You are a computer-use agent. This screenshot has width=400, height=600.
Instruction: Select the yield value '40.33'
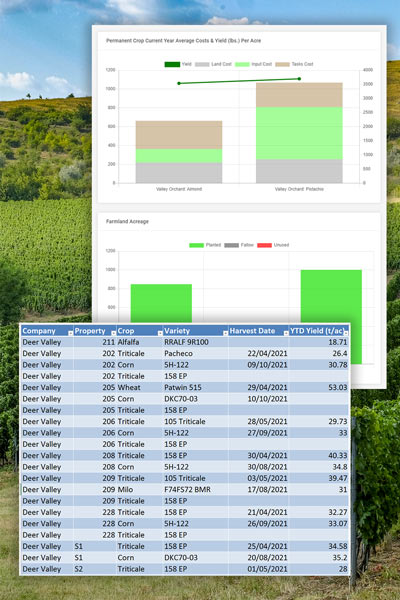click(x=319, y=456)
